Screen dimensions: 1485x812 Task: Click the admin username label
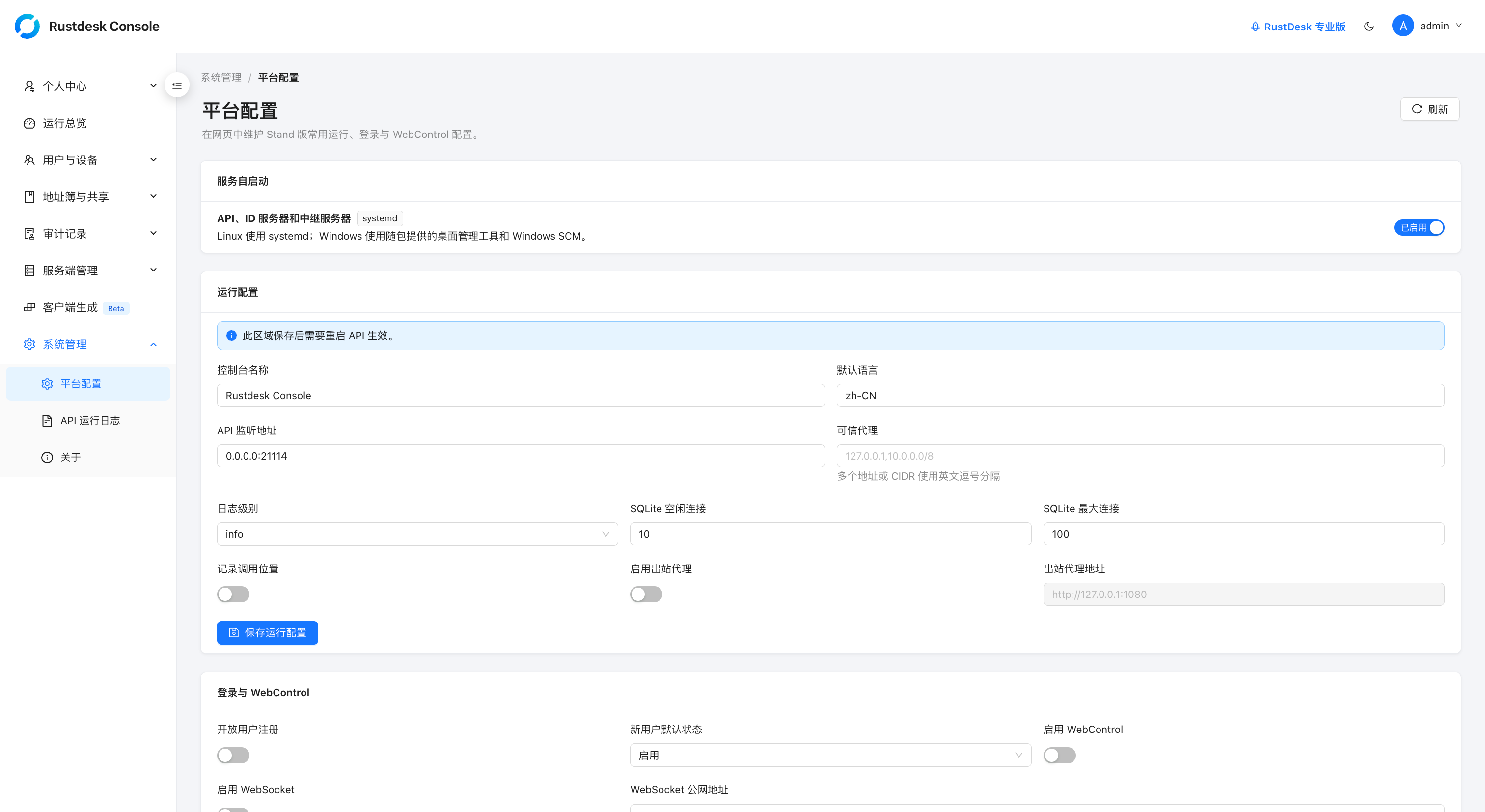tap(1434, 26)
